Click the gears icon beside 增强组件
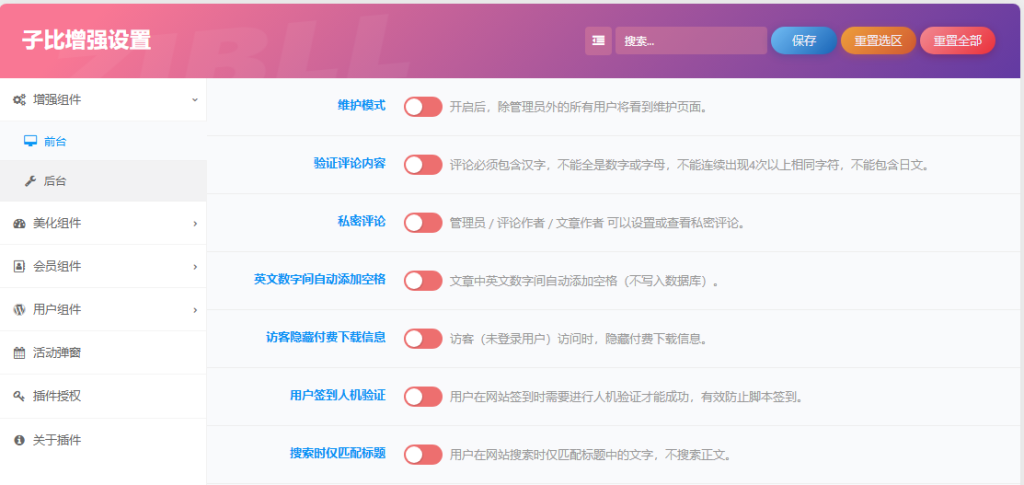 pyautogui.click(x=20, y=100)
